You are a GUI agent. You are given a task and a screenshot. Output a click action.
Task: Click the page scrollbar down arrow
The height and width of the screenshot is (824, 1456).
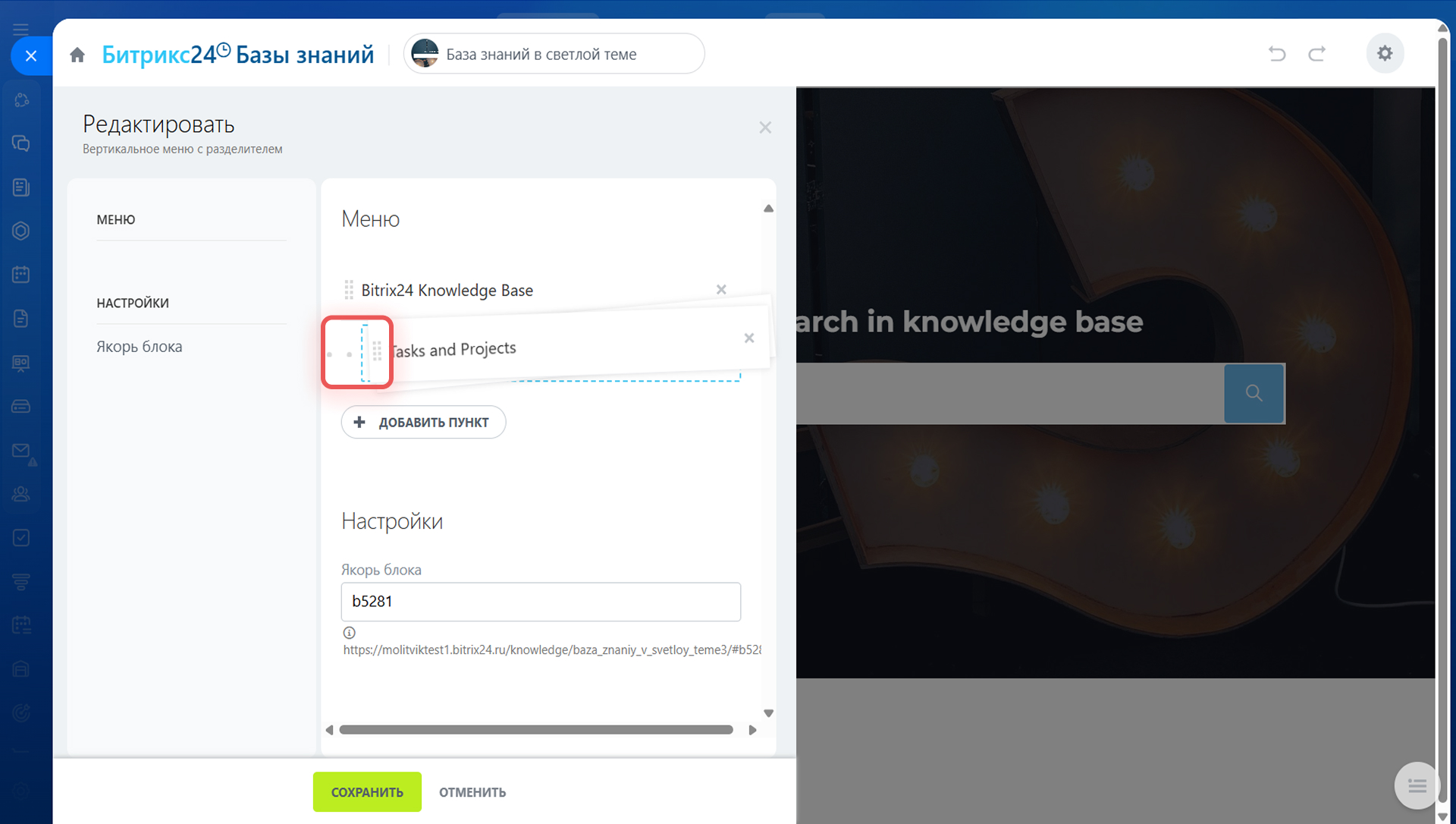pos(1443,816)
